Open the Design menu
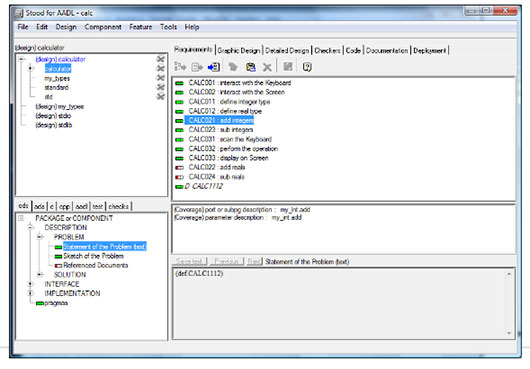The image size is (530, 369). (66, 27)
